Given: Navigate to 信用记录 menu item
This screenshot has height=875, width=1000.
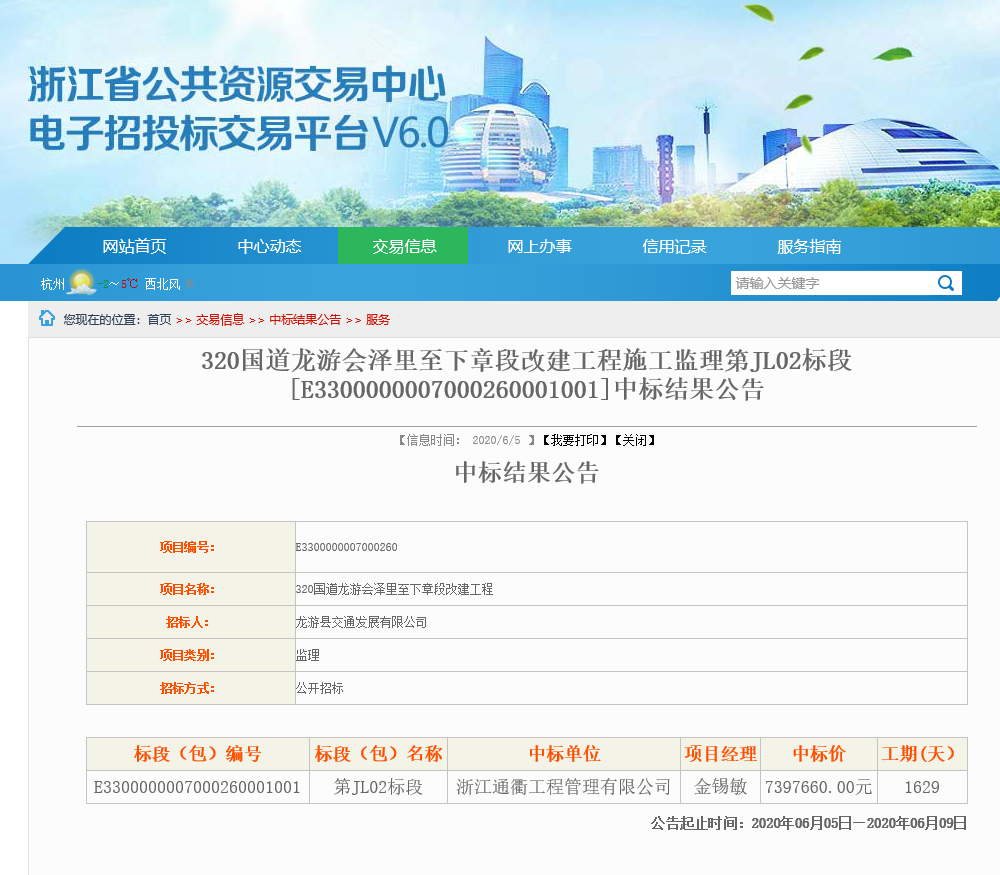Looking at the screenshot, I should pos(674,246).
